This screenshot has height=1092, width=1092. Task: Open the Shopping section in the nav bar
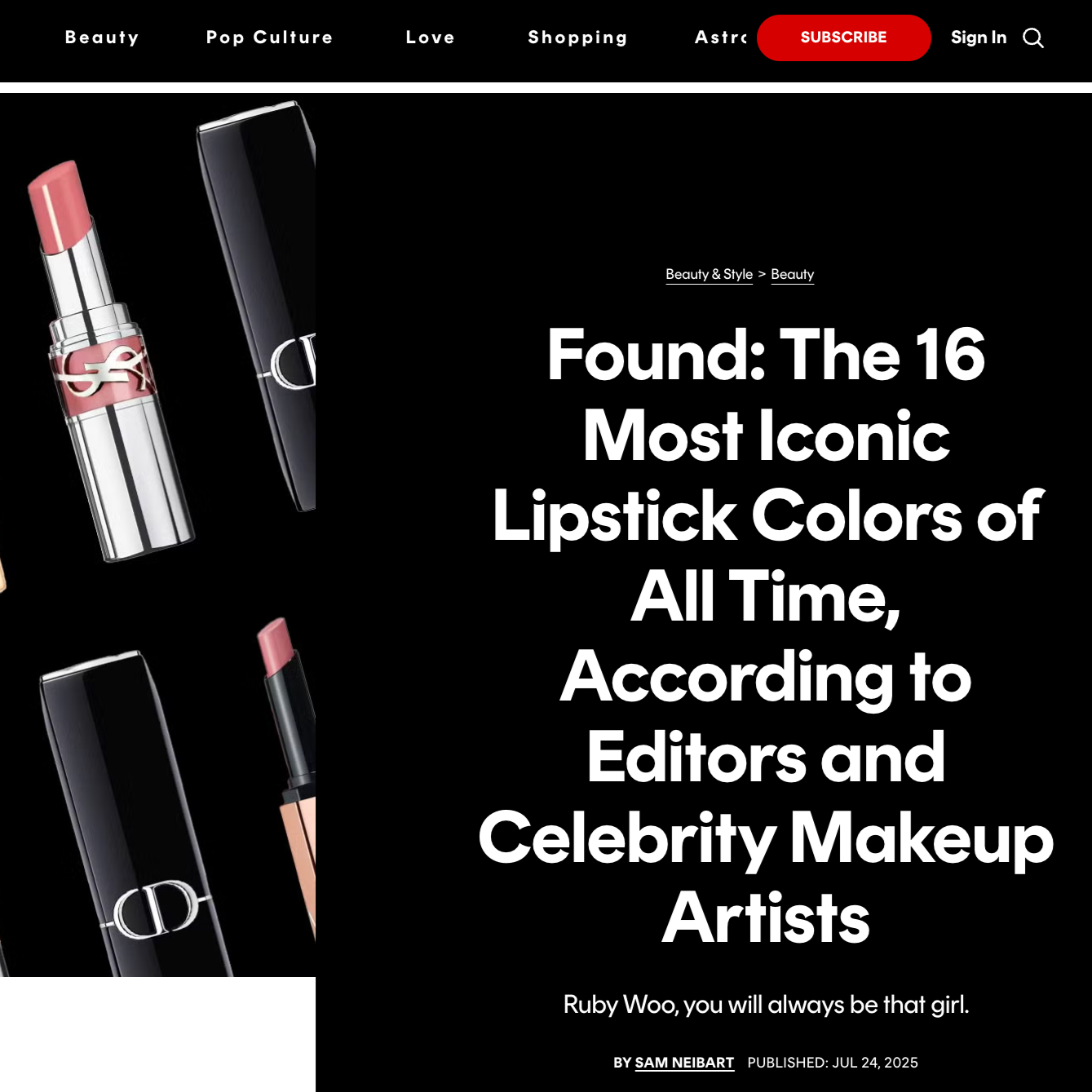point(577,38)
